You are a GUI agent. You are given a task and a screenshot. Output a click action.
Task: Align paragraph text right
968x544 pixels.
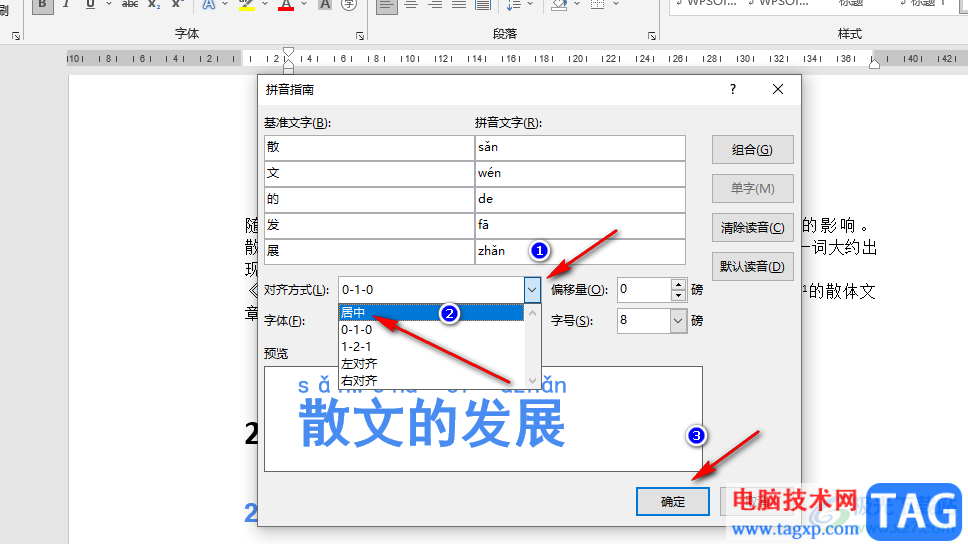click(x=435, y=5)
